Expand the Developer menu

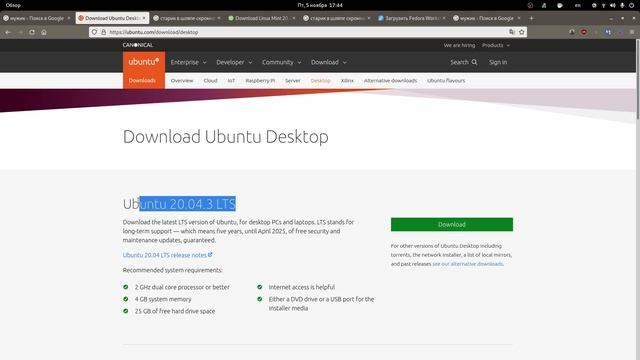pos(234,62)
